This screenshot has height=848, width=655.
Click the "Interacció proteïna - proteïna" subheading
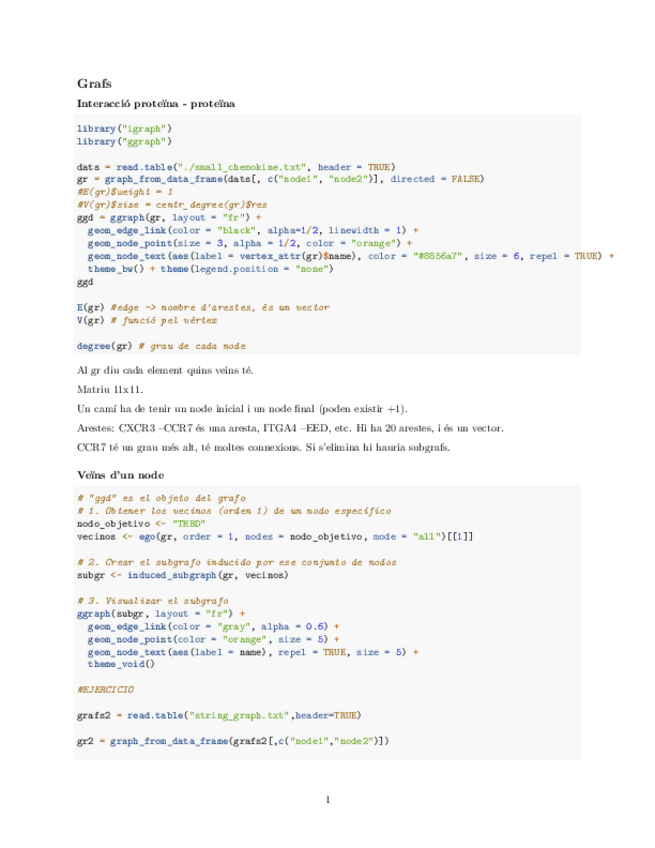pos(156,104)
